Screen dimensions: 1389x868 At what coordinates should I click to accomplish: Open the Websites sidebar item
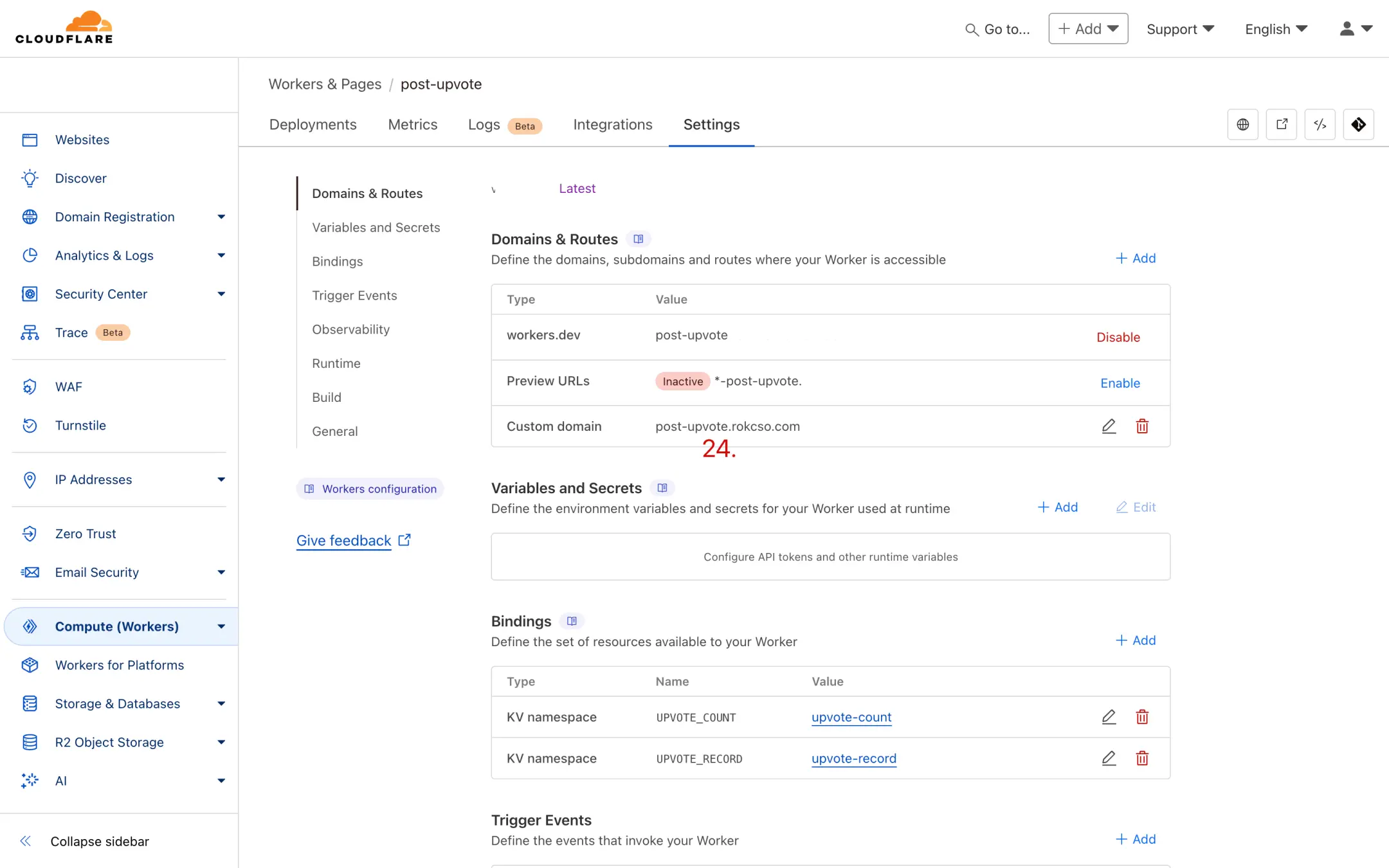(82, 140)
